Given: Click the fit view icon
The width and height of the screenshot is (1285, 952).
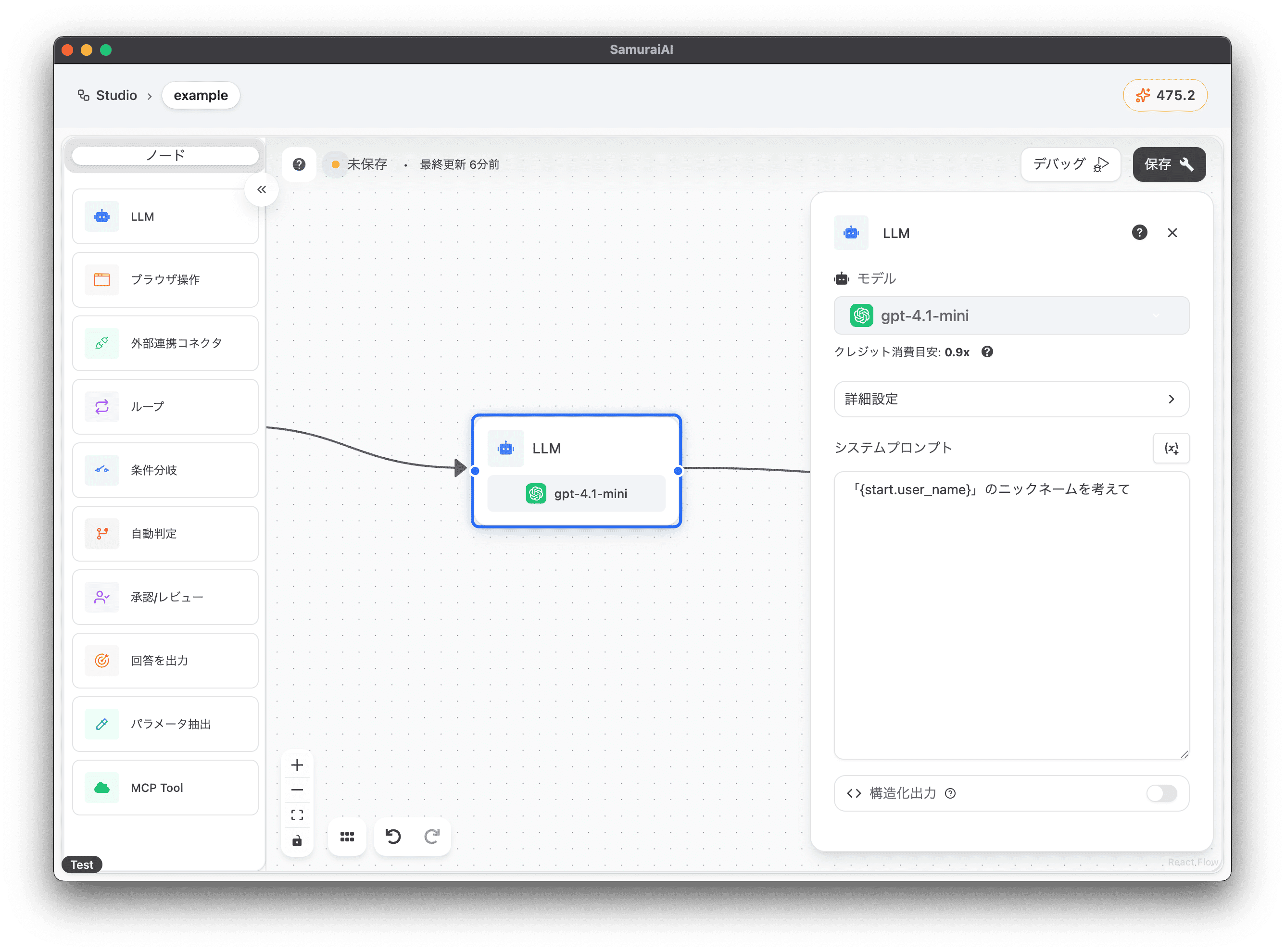Looking at the screenshot, I should (297, 815).
